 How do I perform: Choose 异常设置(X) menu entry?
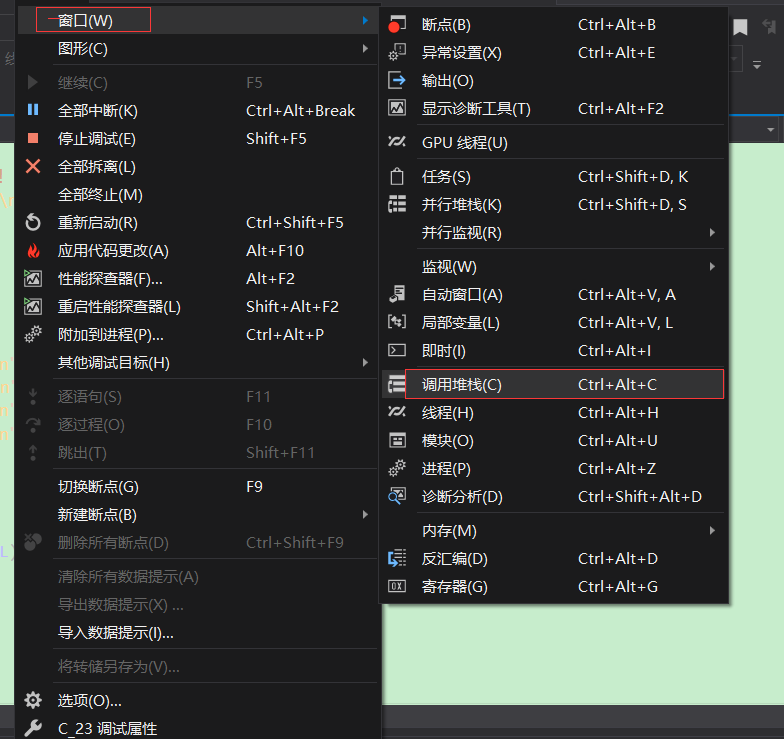pyautogui.click(x=553, y=52)
